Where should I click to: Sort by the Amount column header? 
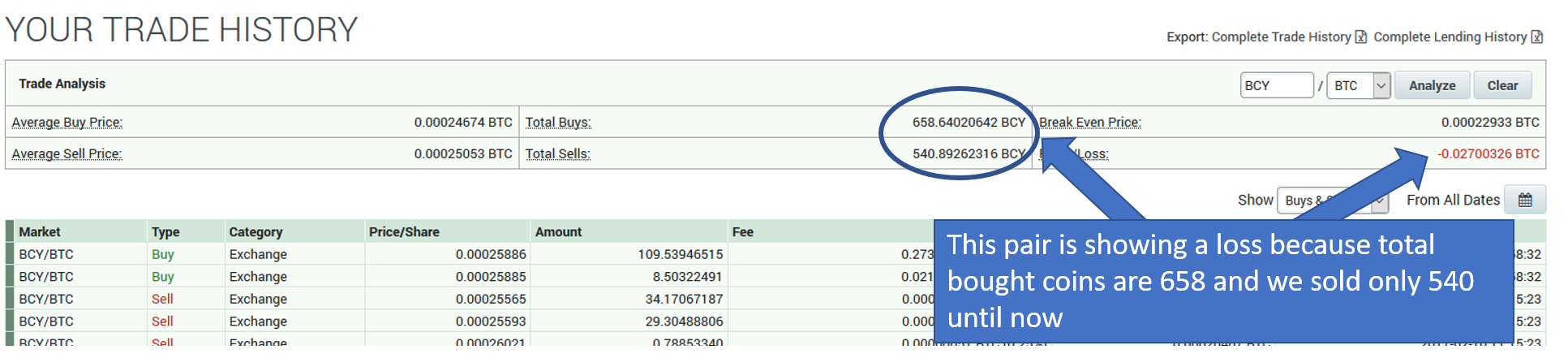[x=558, y=232]
